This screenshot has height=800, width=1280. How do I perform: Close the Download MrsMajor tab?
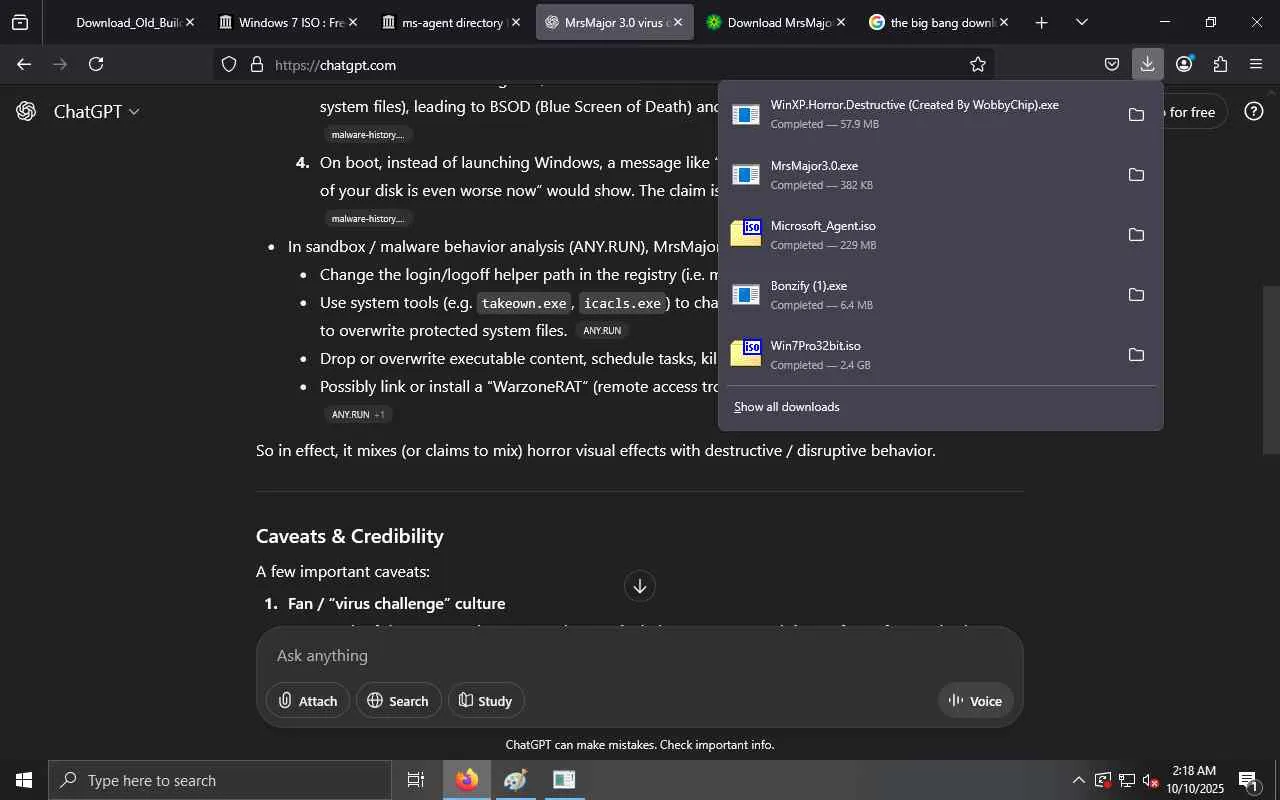pos(840,22)
